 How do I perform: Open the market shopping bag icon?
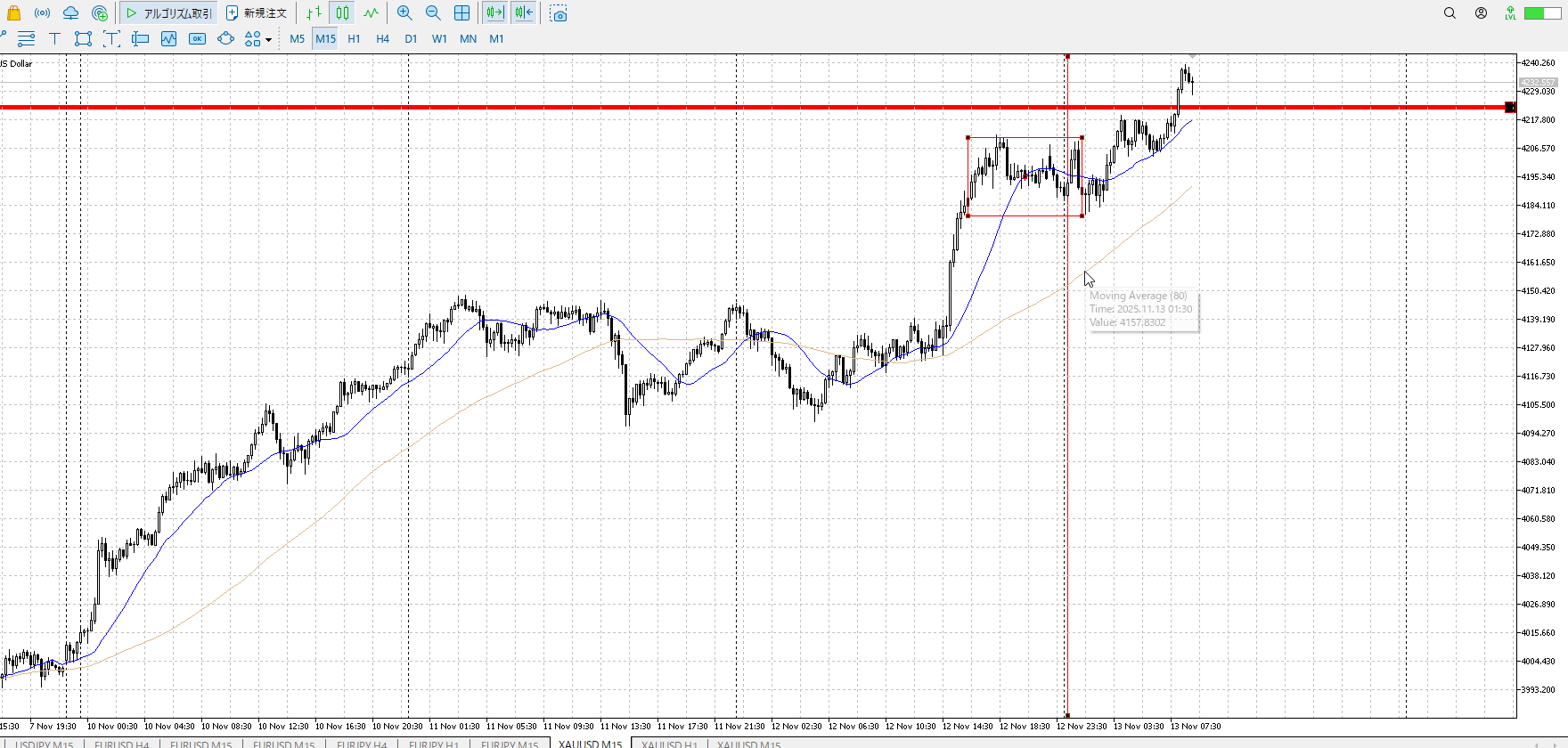tap(13, 13)
